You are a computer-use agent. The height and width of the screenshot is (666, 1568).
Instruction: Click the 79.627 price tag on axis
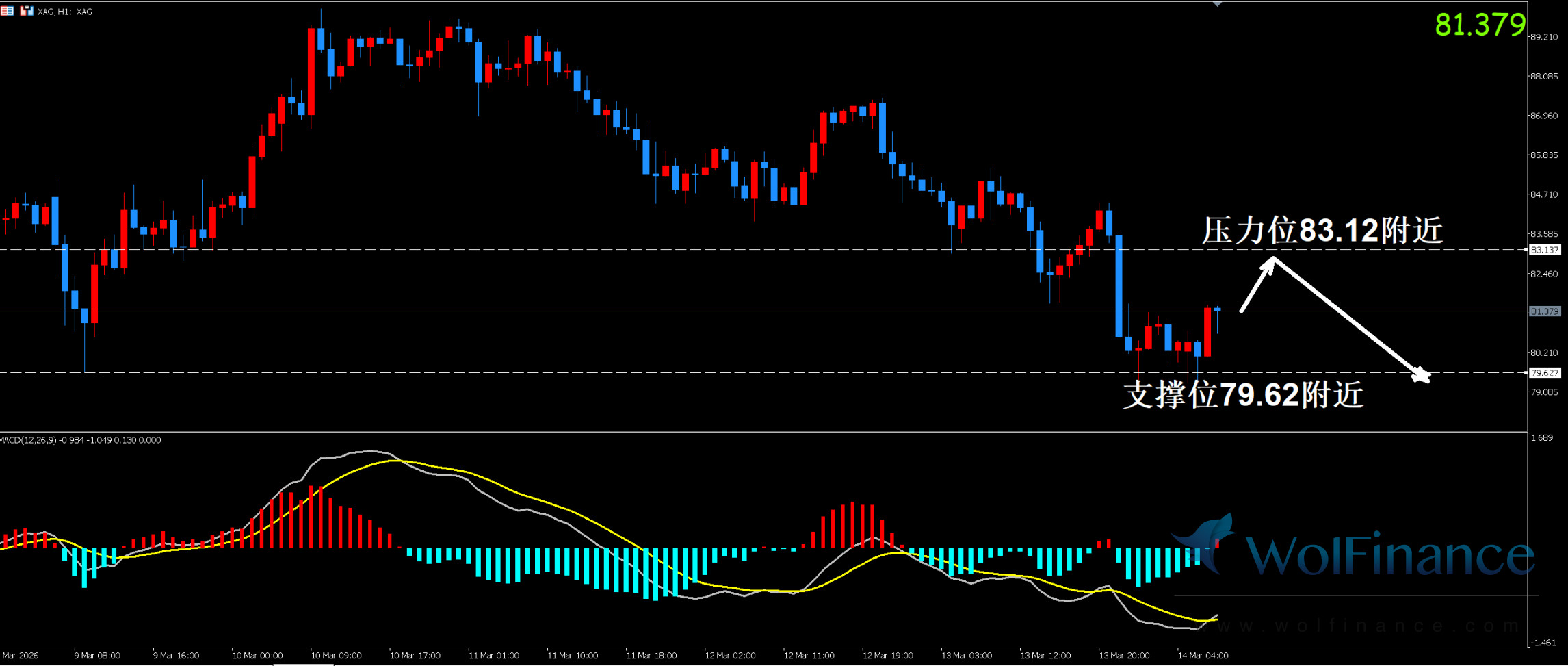[x=1544, y=373]
